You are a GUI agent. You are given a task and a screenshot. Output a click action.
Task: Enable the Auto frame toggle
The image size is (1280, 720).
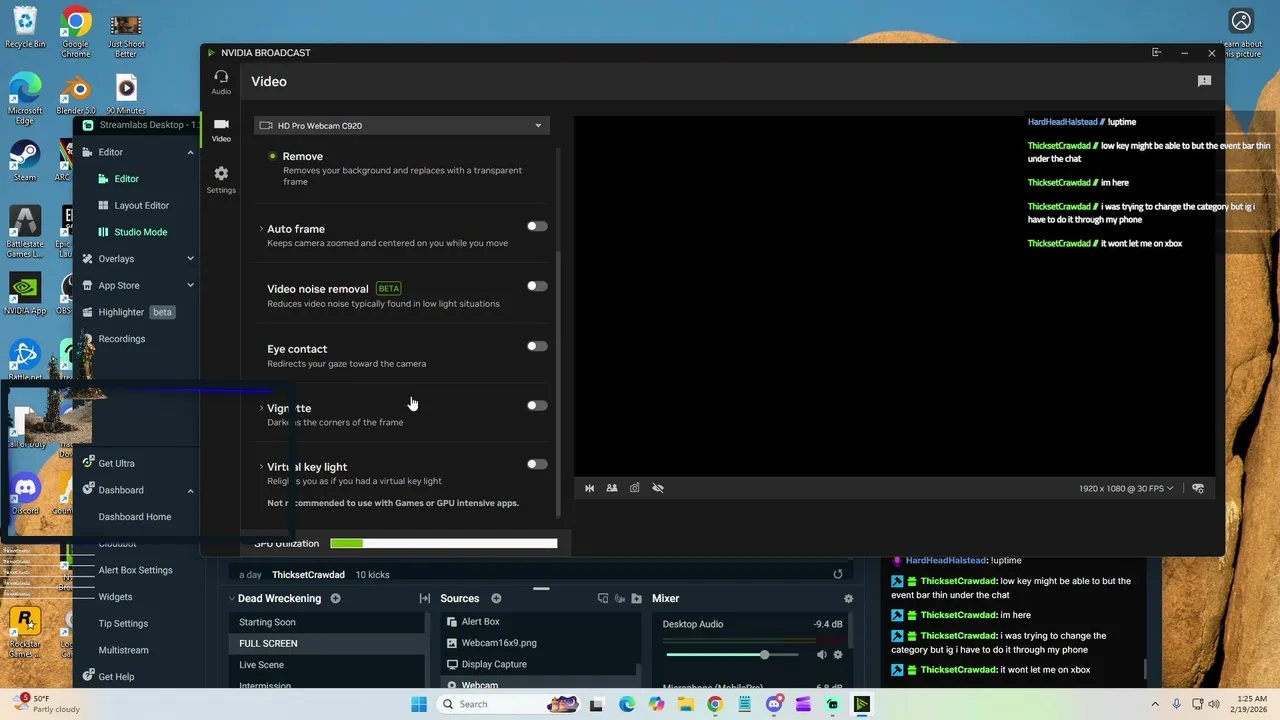pyautogui.click(x=537, y=227)
